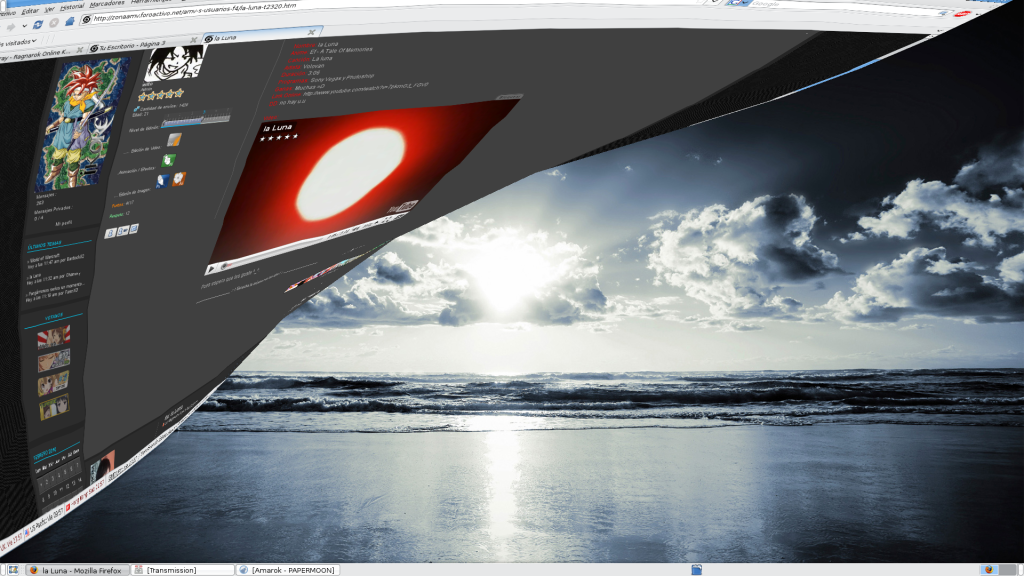Open the Más visitados bookmarks dropdown
The image size is (1024, 576).
coord(18,42)
